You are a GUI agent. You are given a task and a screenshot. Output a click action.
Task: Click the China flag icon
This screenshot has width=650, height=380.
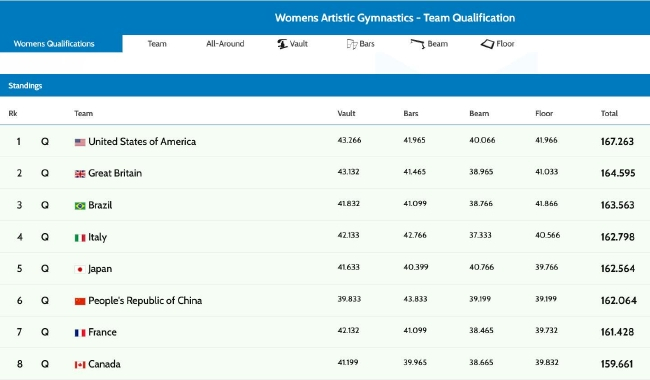tap(80, 301)
